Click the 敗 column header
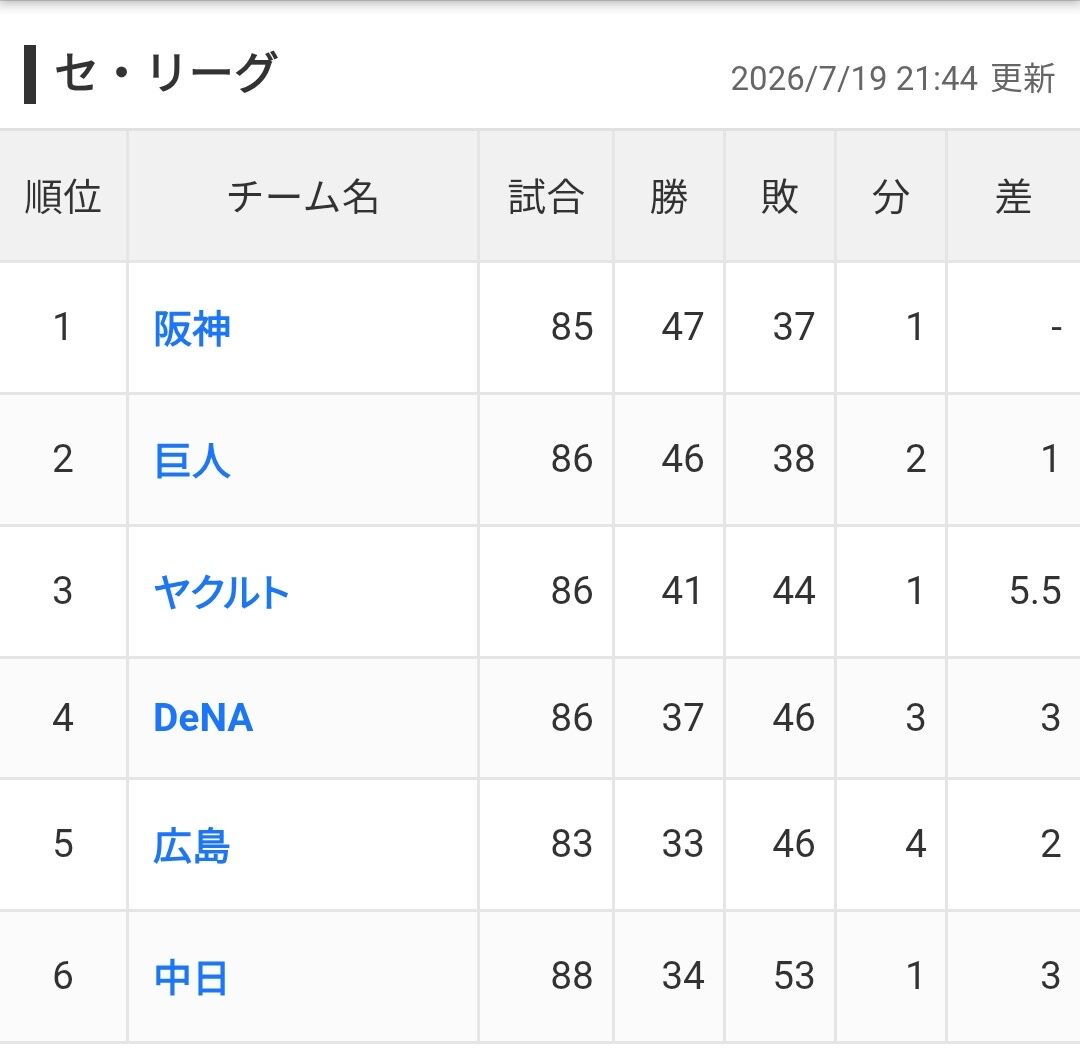 (x=780, y=196)
